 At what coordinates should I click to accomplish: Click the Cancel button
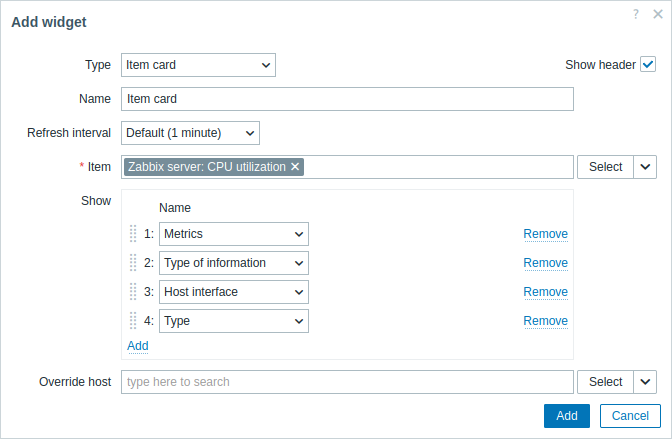point(630,416)
